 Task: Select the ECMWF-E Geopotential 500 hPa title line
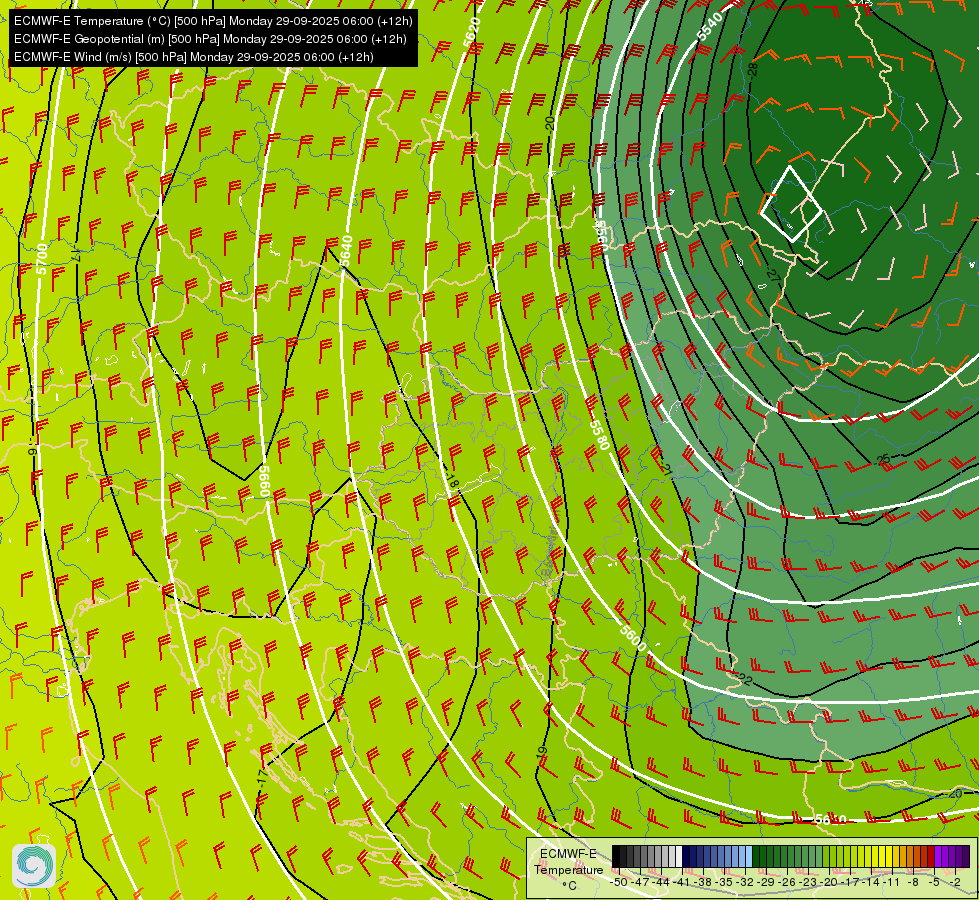tap(210, 39)
